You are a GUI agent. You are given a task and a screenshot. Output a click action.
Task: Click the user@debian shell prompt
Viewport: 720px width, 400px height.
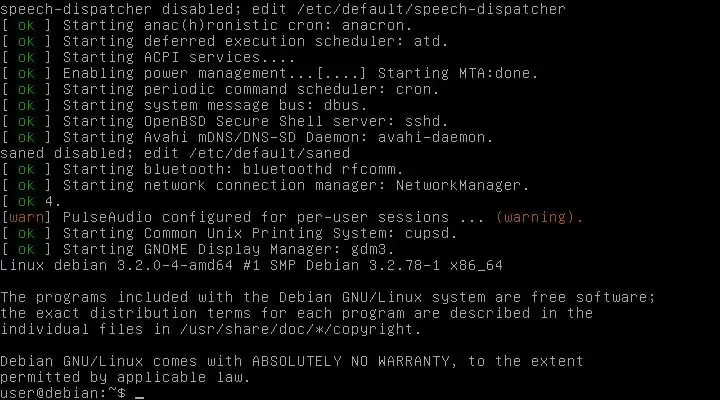pos(63,393)
